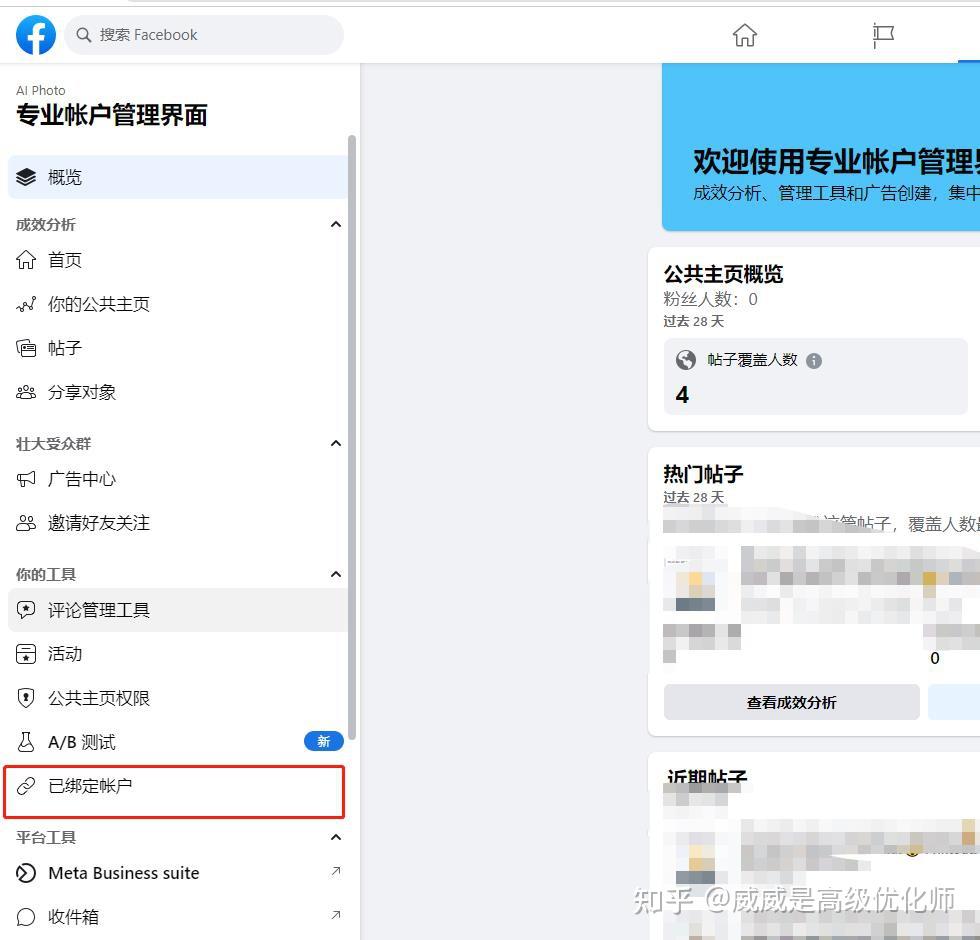Click the flag notification icon at top
Viewport: 980px width, 940px height.
coord(882,34)
